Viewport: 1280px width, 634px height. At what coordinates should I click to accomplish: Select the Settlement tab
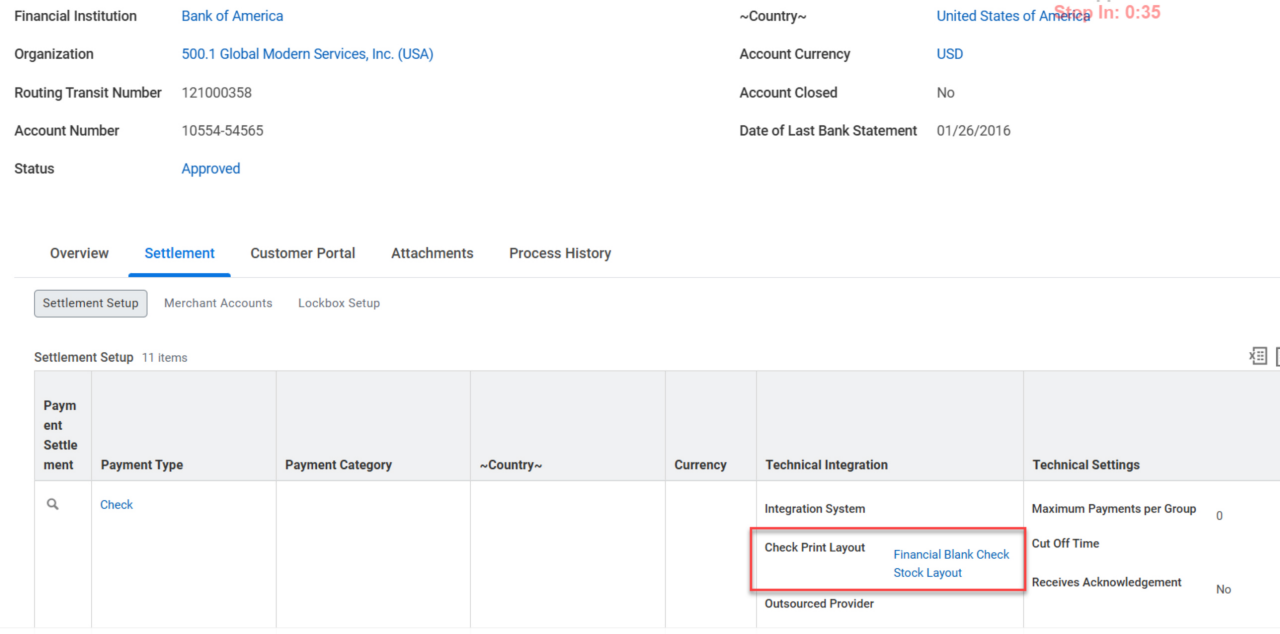point(179,253)
